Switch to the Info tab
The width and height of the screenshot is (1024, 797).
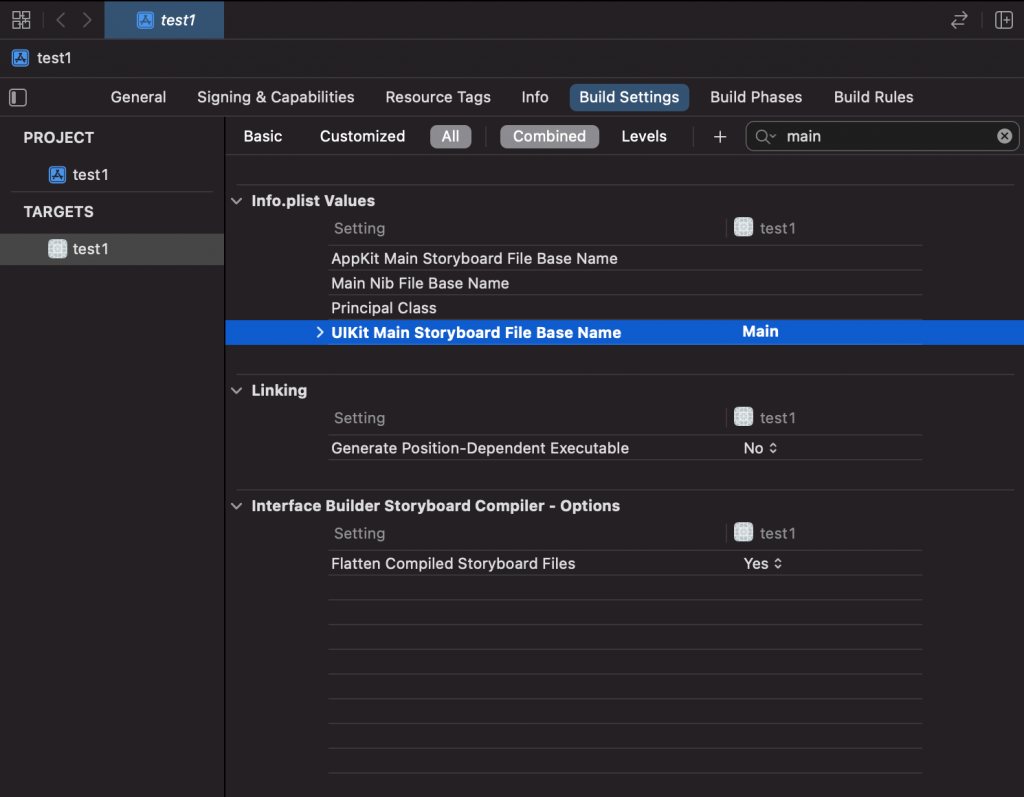click(x=535, y=97)
